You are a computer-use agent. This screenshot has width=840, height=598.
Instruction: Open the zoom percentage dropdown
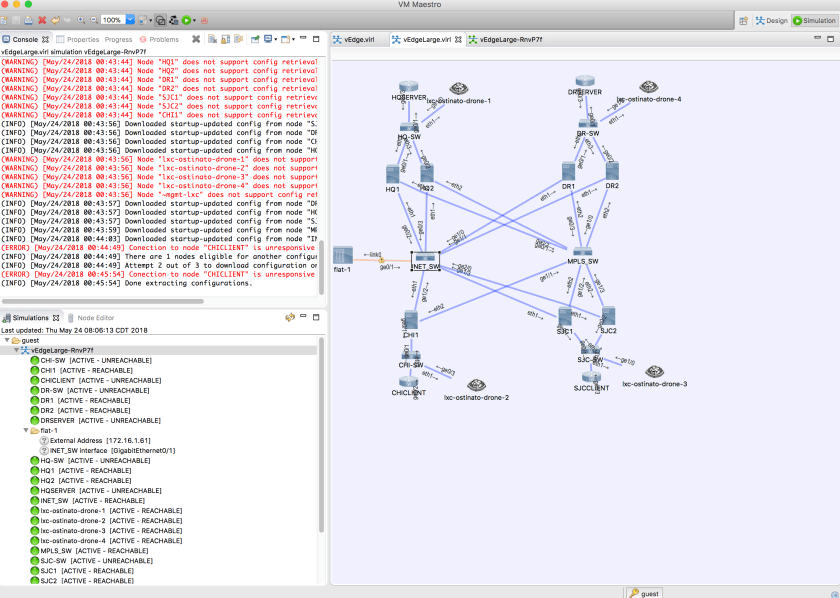(x=128, y=20)
